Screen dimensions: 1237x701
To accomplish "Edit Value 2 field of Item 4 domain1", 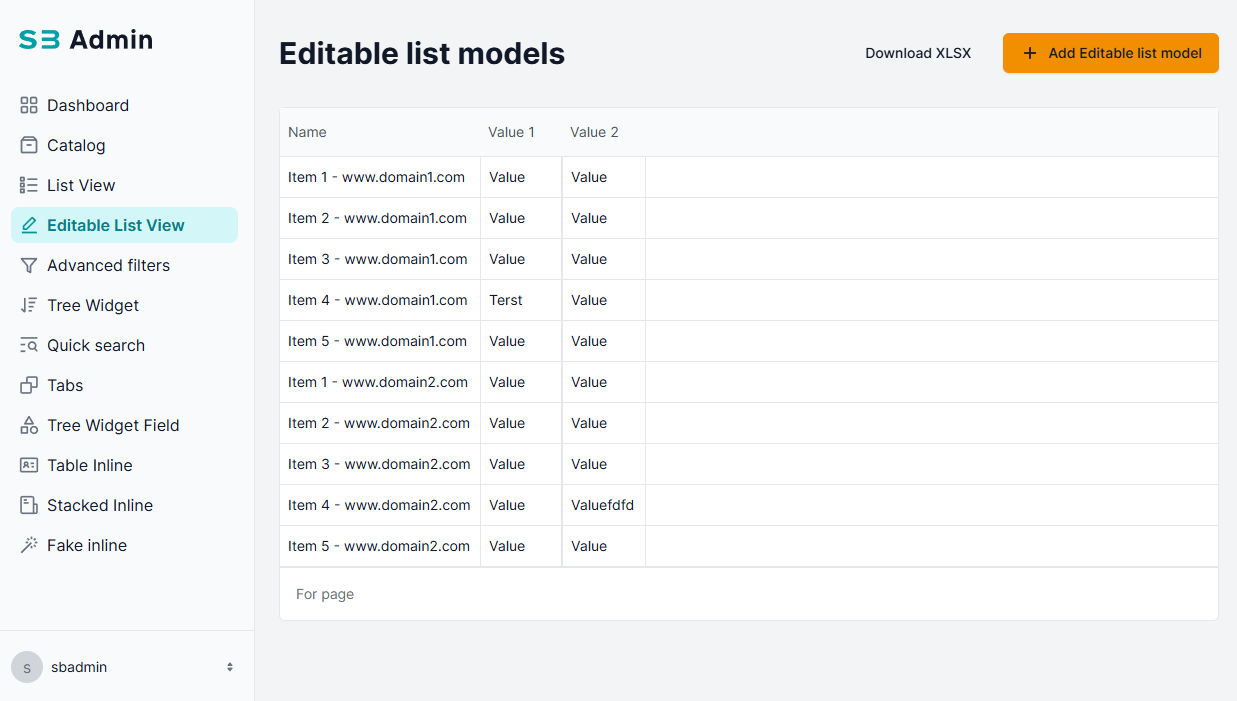I will [x=604, y=300].
